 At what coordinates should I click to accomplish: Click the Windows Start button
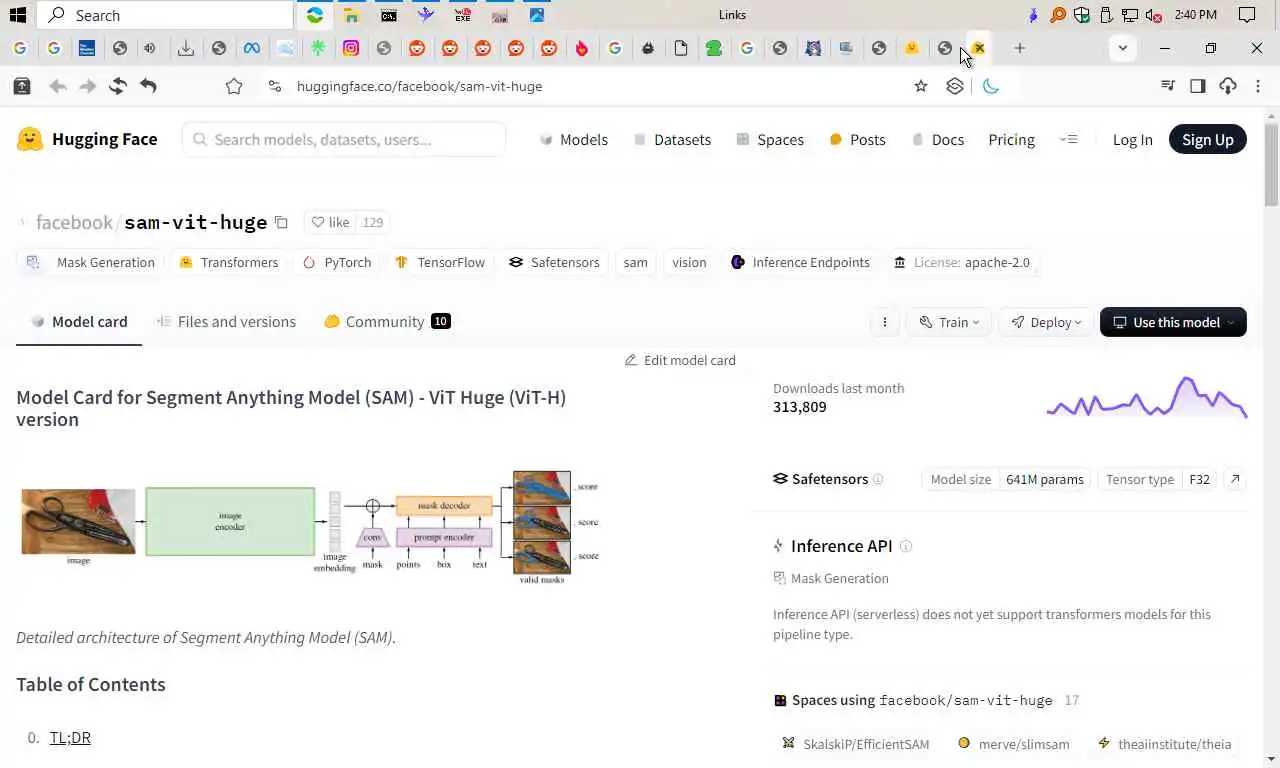[17, 15]
